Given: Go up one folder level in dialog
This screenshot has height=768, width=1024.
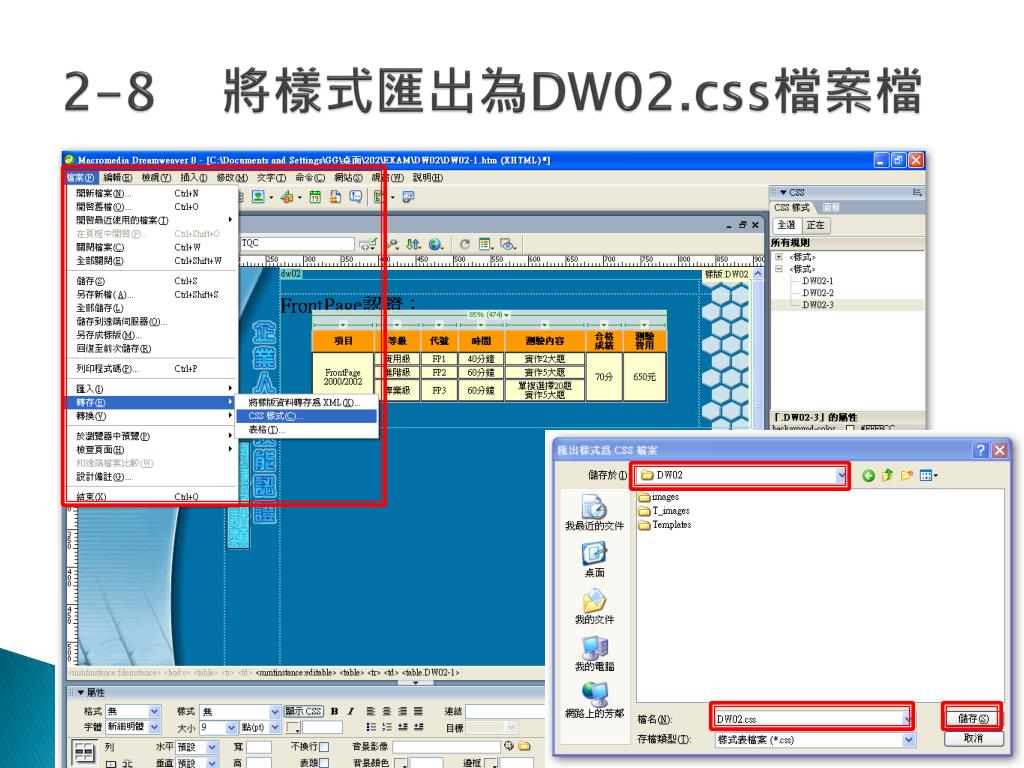Looking at the screenshot, I should [887, 475].
